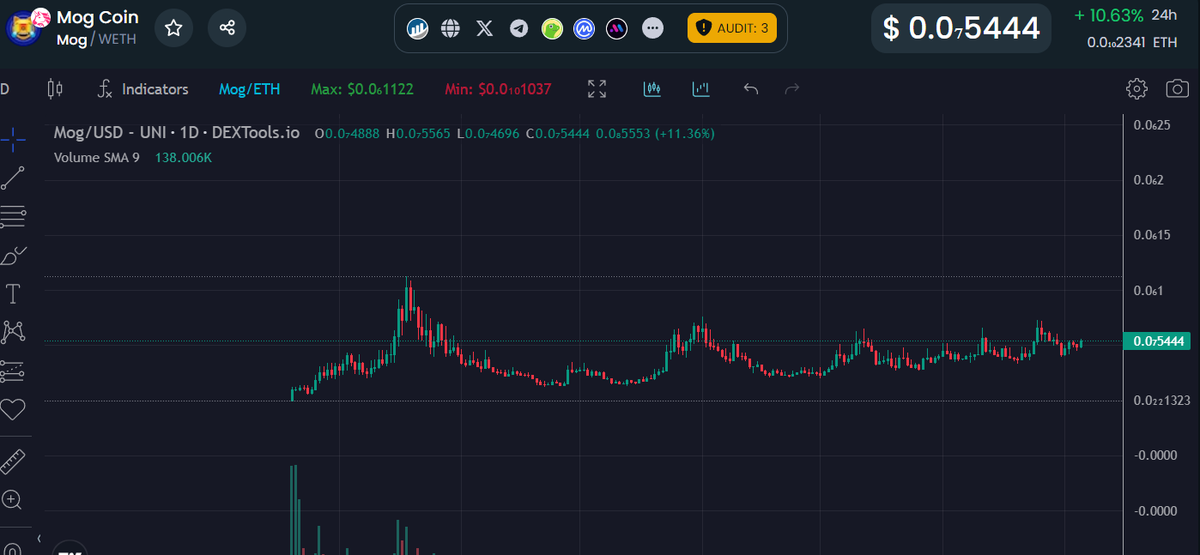Select the text annotation tool
This screenshot has height=555, width=1200.
13,293
